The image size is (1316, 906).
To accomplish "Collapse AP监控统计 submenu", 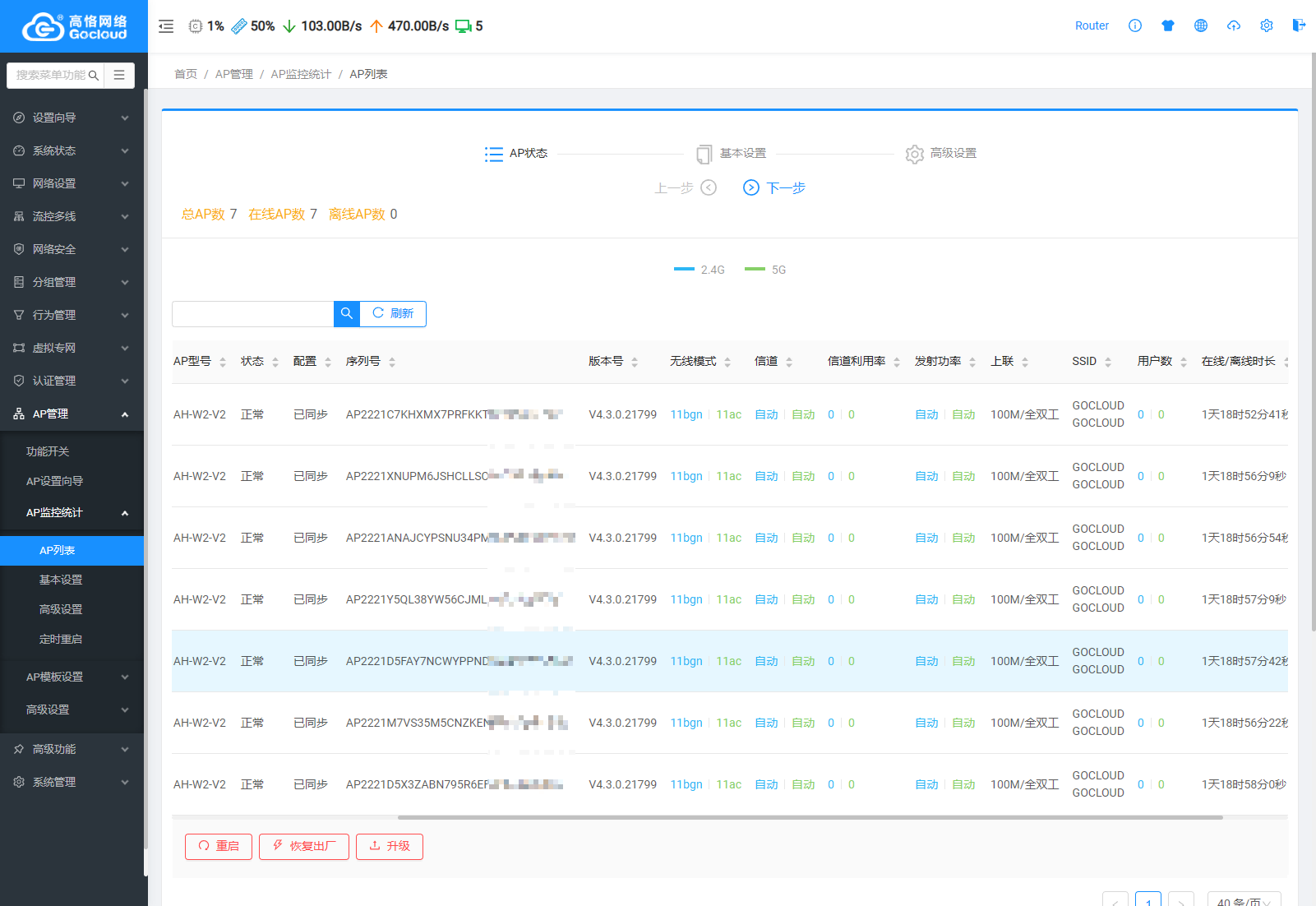I will [x=72, y=512].
